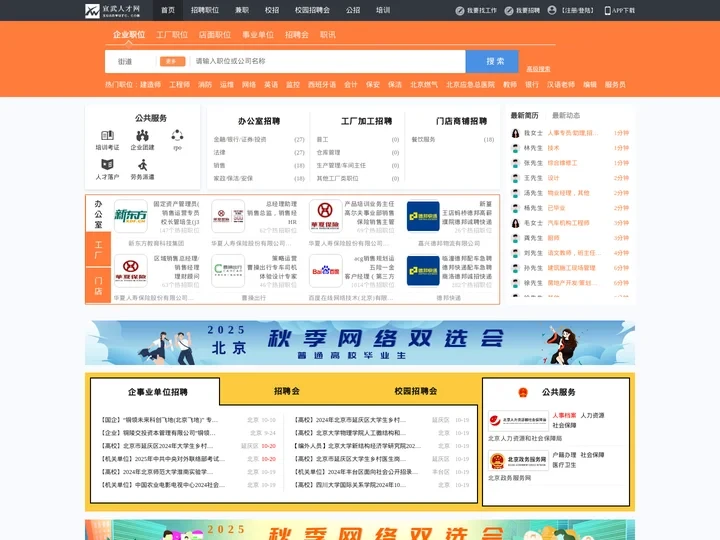Open 兼职 in top navigation
The image size is (720, 540).
242,10
